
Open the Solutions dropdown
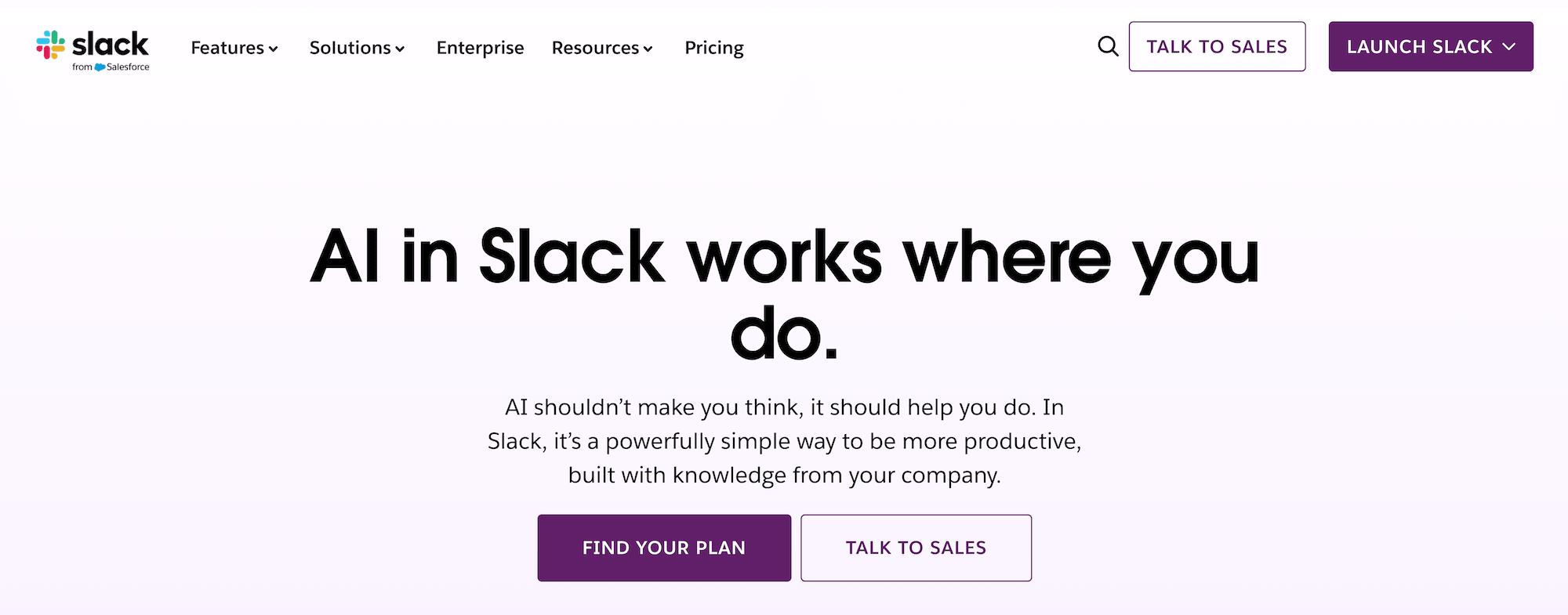click(350, 48)
